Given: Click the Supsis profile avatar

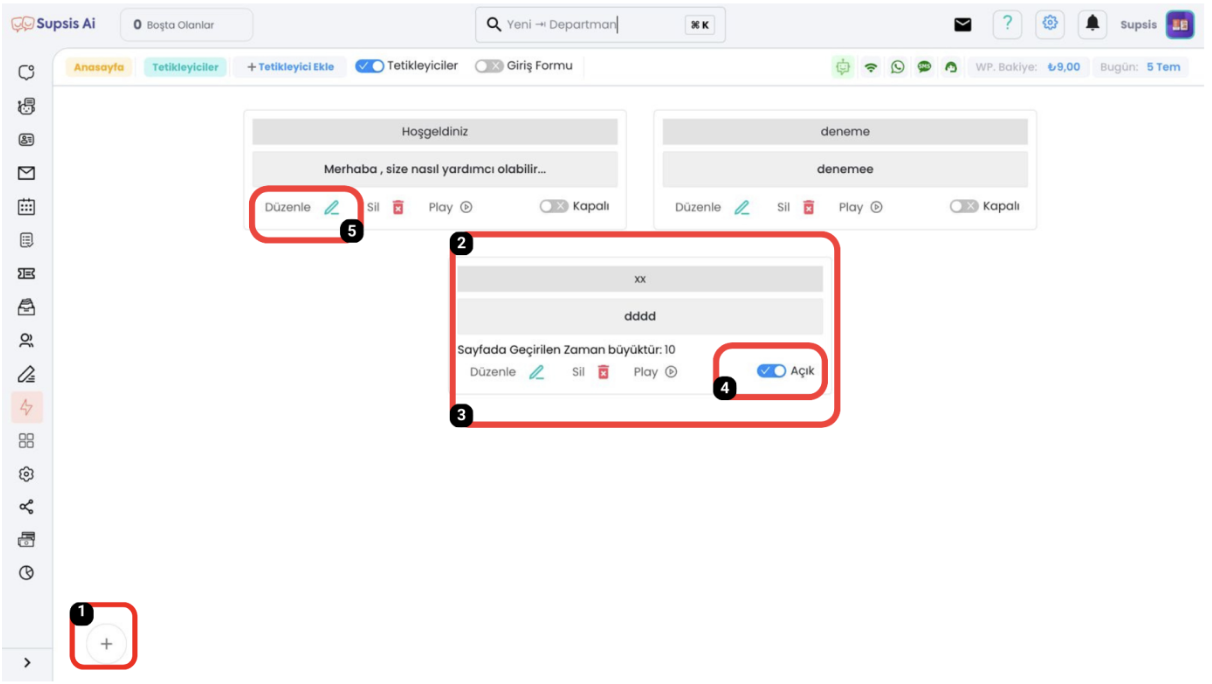Looking at the screenshot, I should [1181, 25].
